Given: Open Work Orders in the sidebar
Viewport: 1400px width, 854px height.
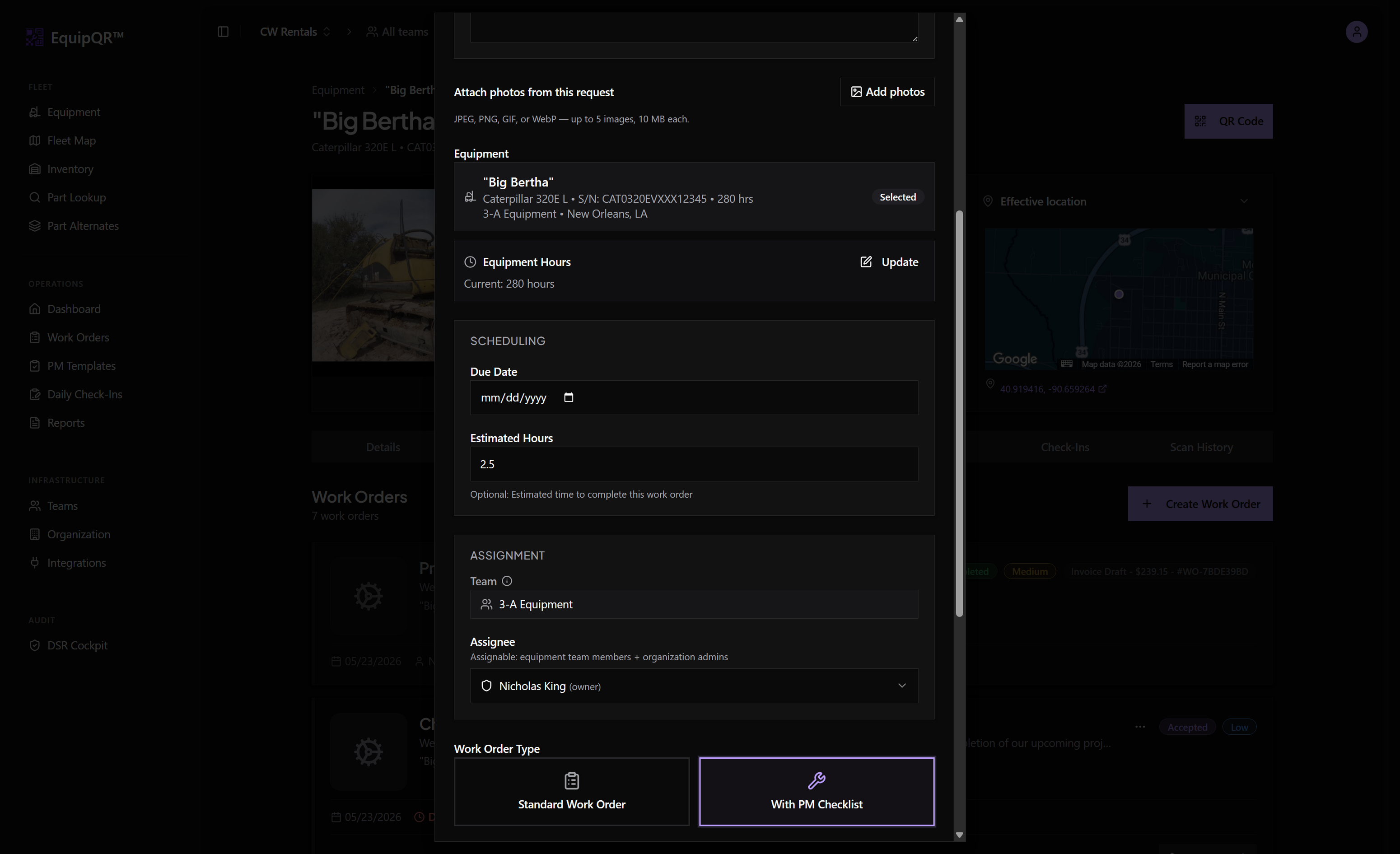Looking at the screenshot, I should 78,337.
